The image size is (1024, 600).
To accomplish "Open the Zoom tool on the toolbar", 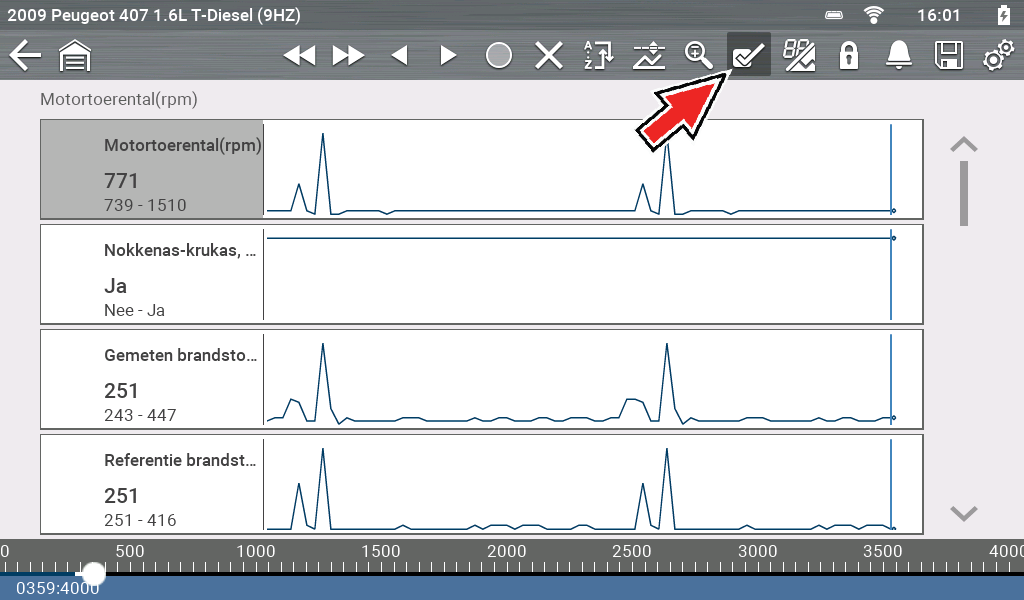I will tap(698, 55).
